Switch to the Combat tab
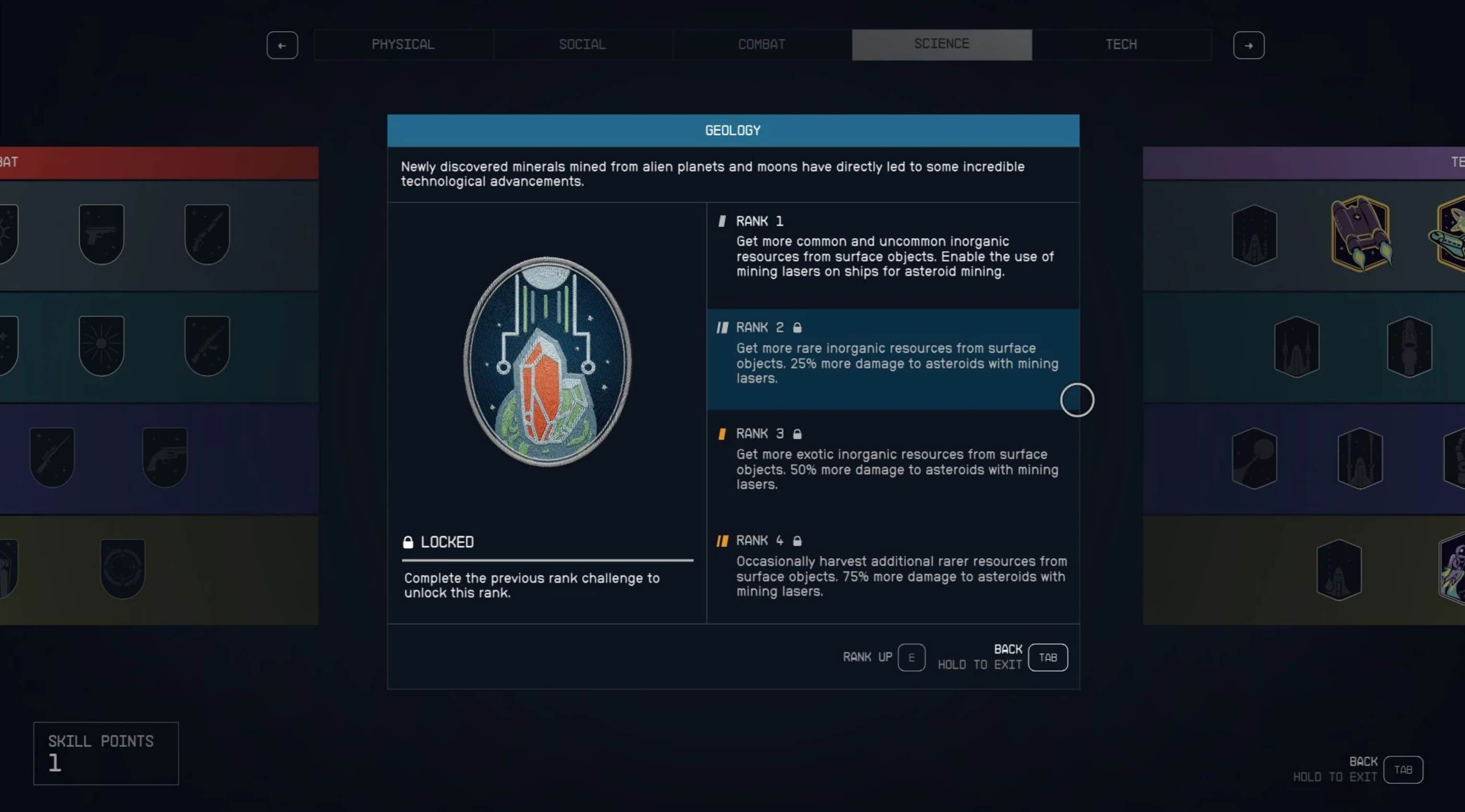 [762, 44]
